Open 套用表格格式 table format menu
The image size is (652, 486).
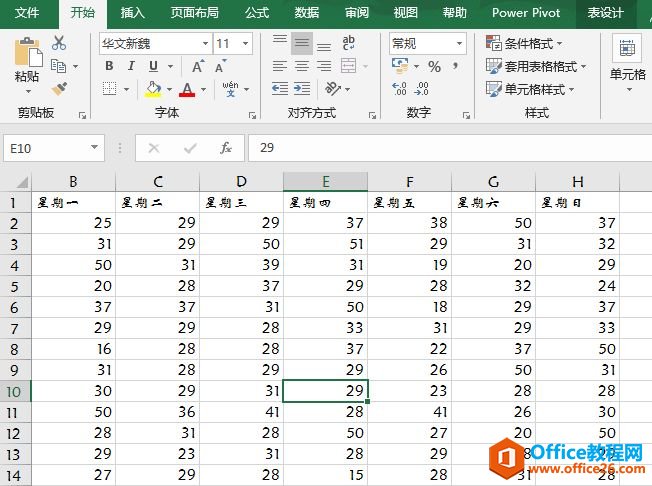point(536,66)
